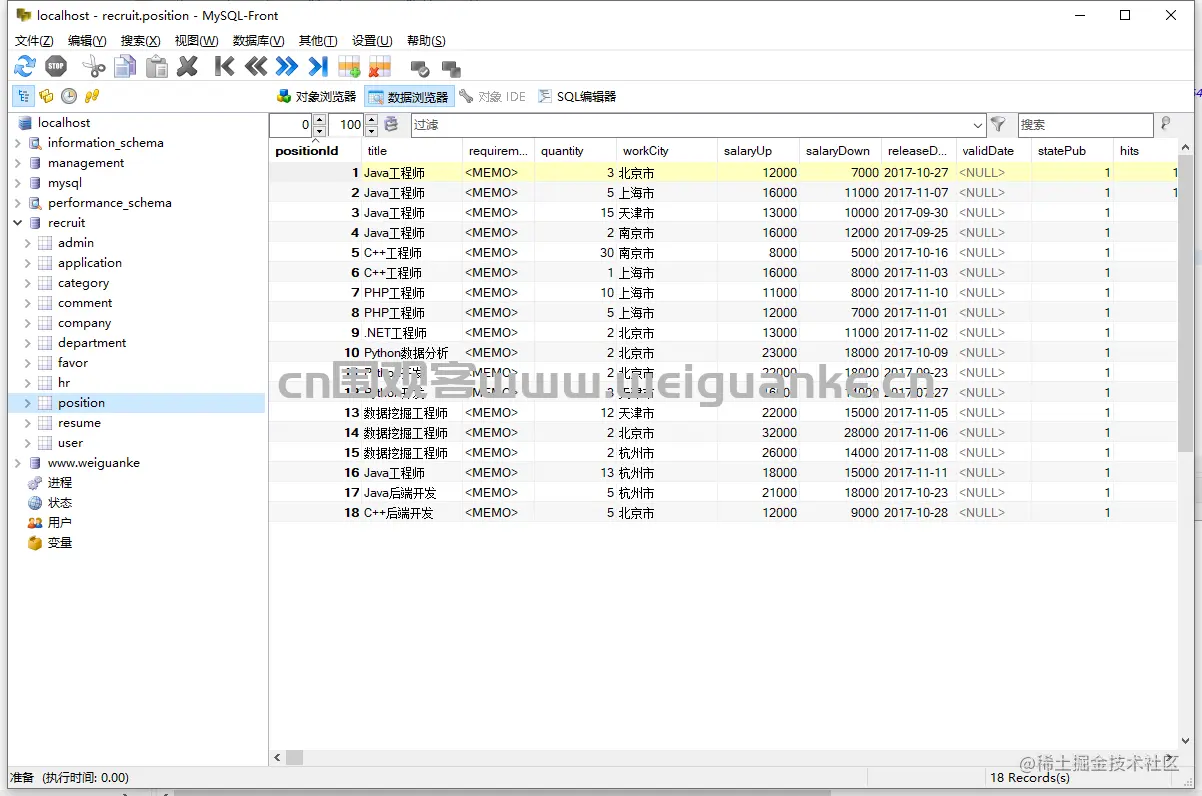Expand the mysql database node
This screenshot has height=796, width=1202.
(18, 183)
